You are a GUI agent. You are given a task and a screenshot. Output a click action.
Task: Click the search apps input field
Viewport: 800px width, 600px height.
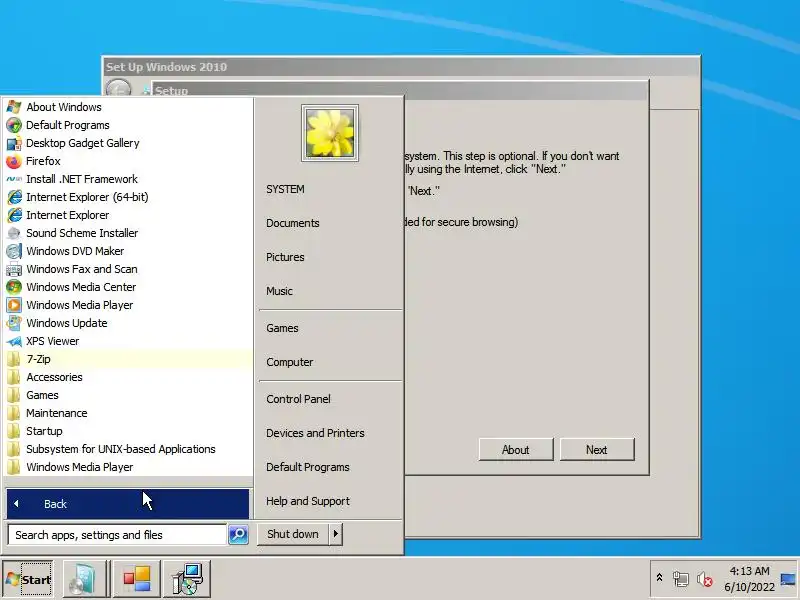point(117,535)
